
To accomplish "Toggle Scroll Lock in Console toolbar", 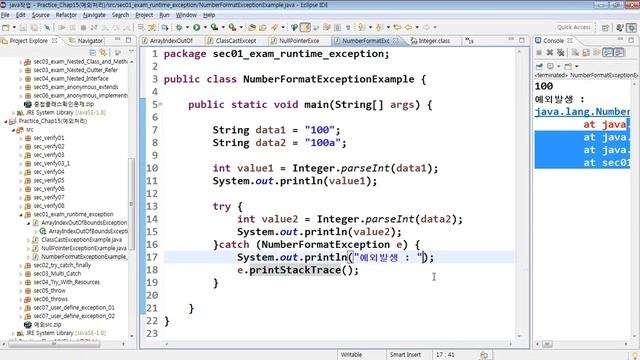I will 586,53.
